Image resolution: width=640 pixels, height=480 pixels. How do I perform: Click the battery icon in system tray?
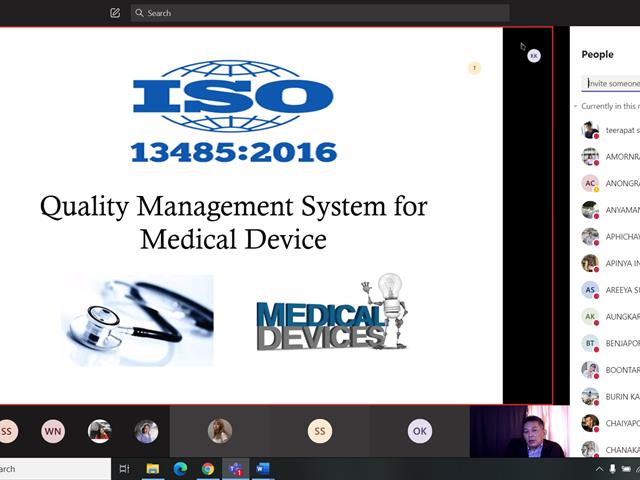point(626,469)
